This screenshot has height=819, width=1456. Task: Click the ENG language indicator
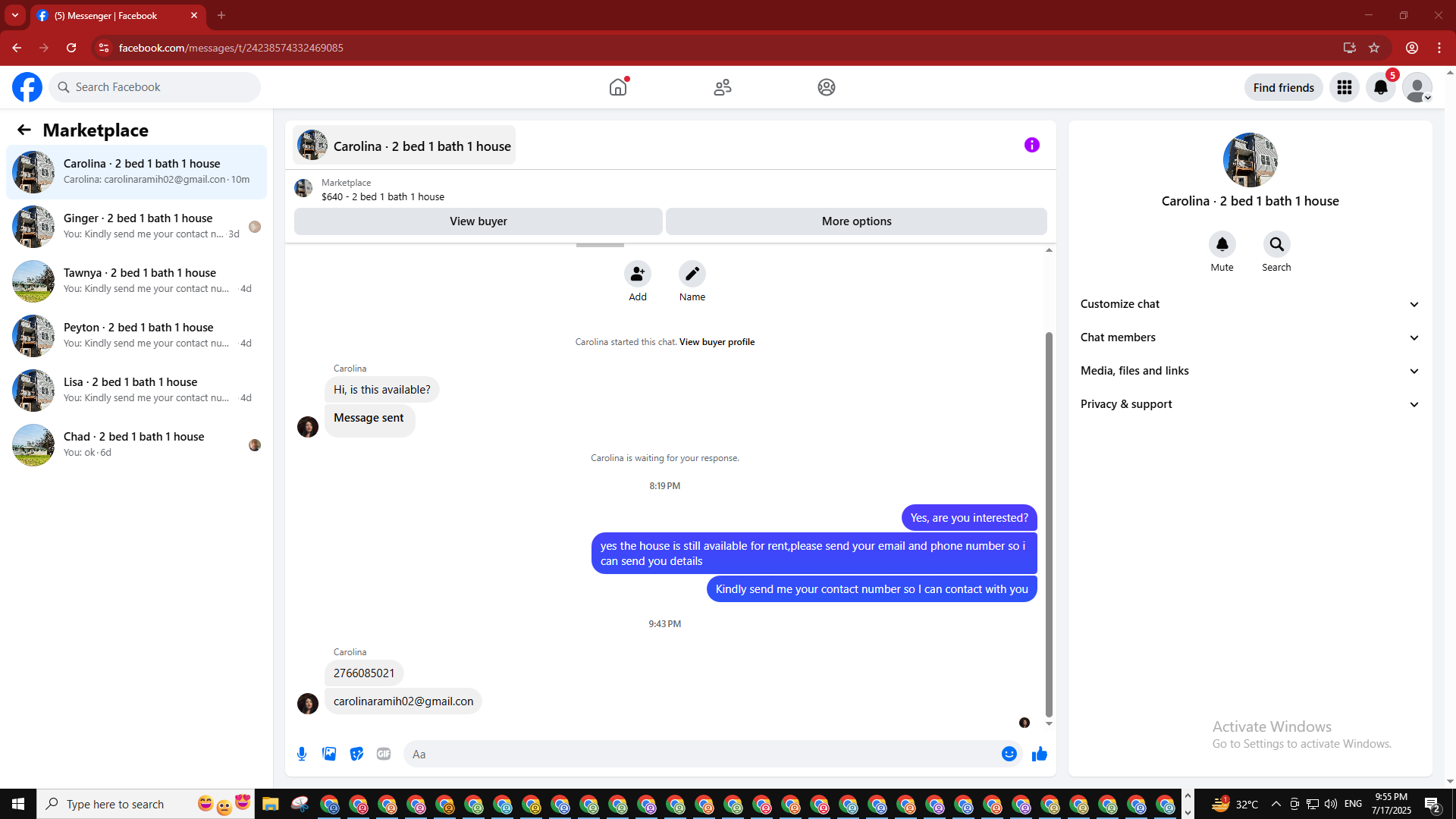1353,804
